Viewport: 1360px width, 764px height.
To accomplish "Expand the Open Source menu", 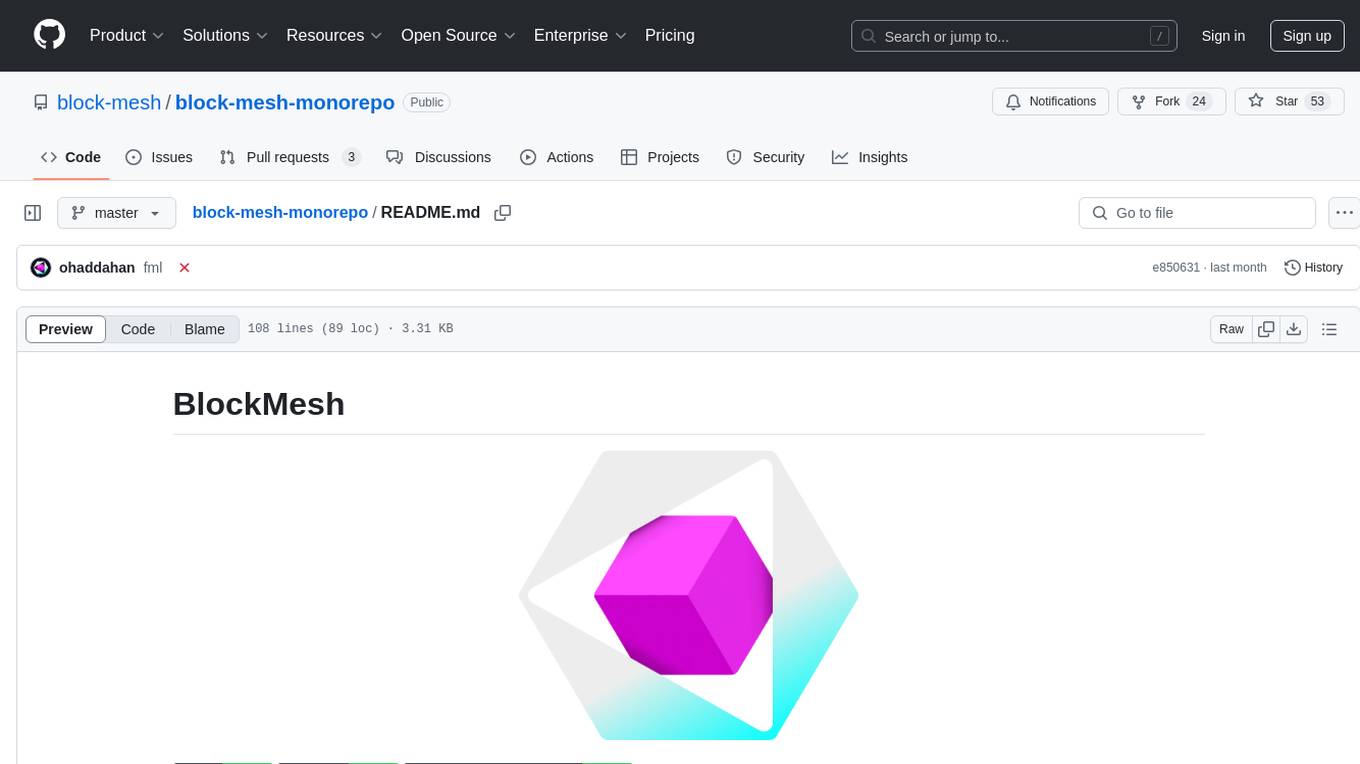I will pyautogui.click(x=458, y=35).
